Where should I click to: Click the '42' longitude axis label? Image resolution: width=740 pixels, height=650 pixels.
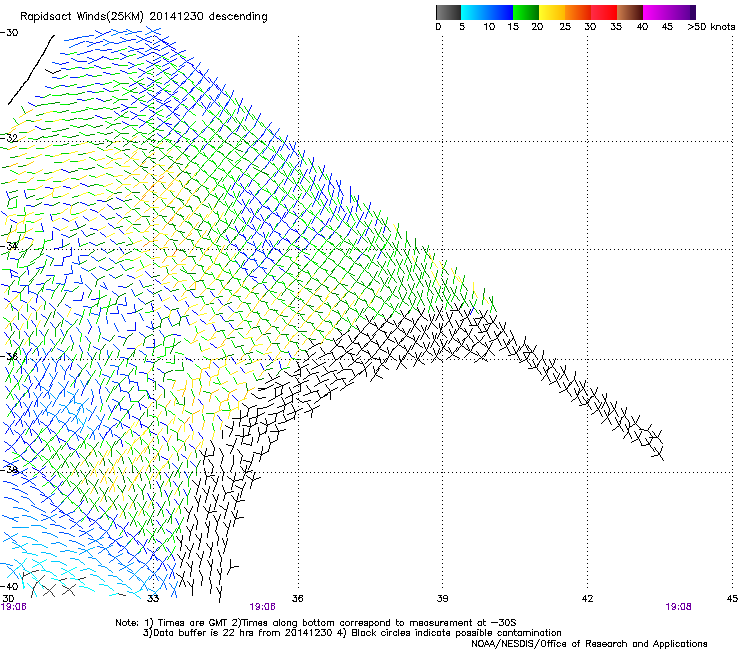tap(587, 599)
